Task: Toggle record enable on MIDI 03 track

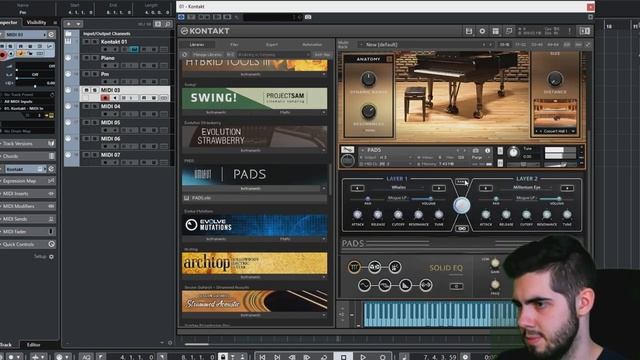Action: tap(105, 98)
